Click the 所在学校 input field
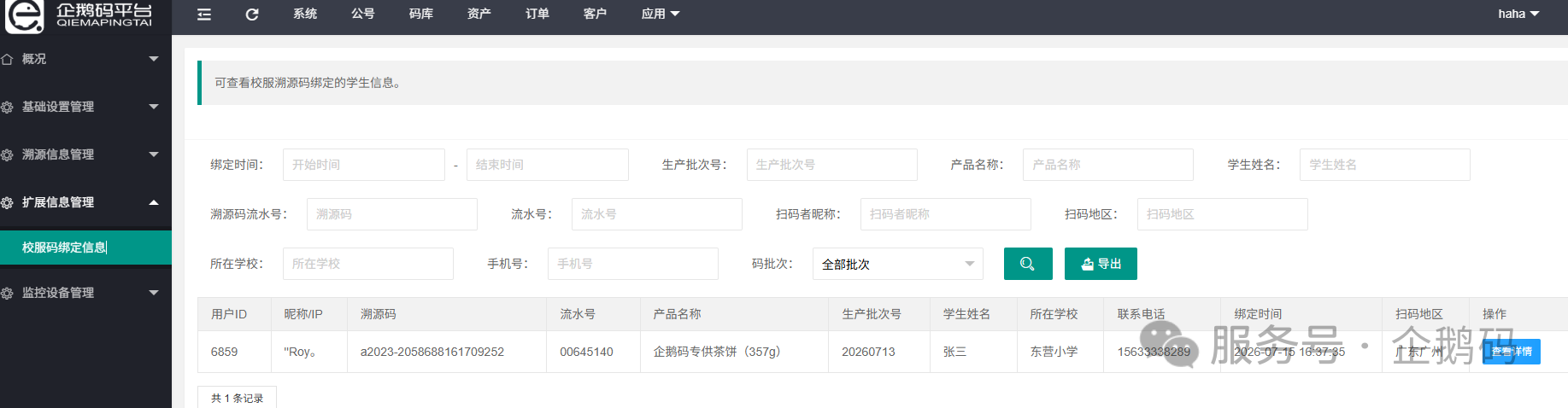Viewport: 1568px width, 408px height. [368, 264]
